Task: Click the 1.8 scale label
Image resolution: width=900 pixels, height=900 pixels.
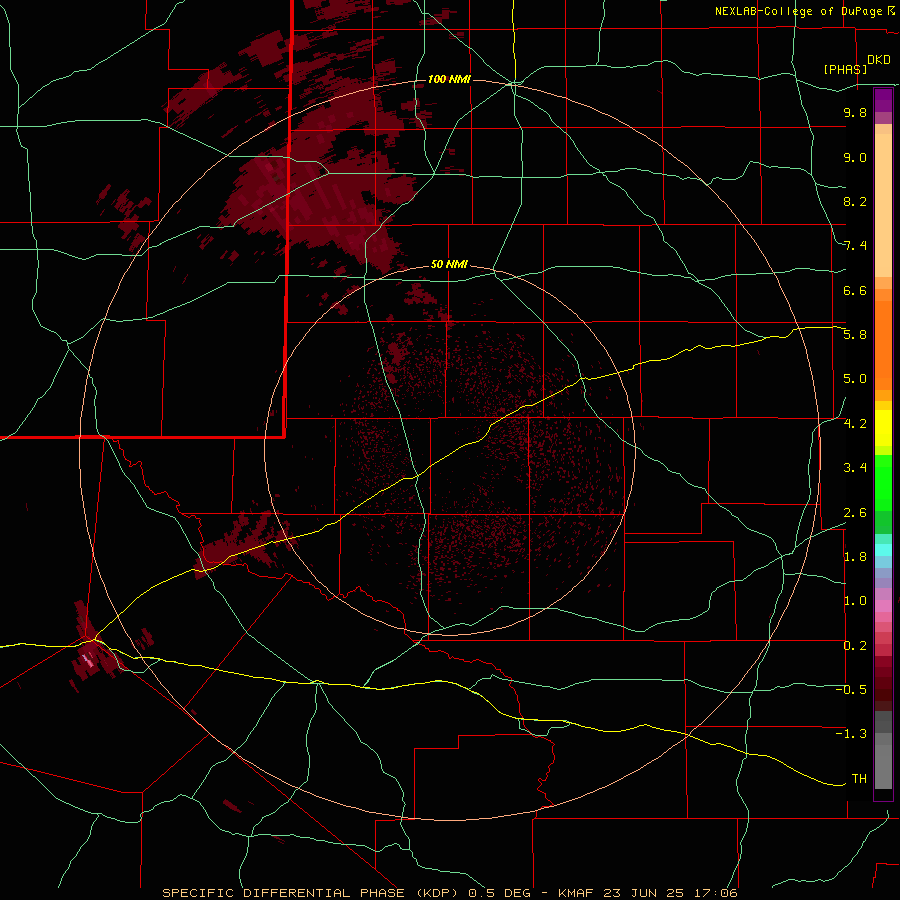Action: coord(855,557)
